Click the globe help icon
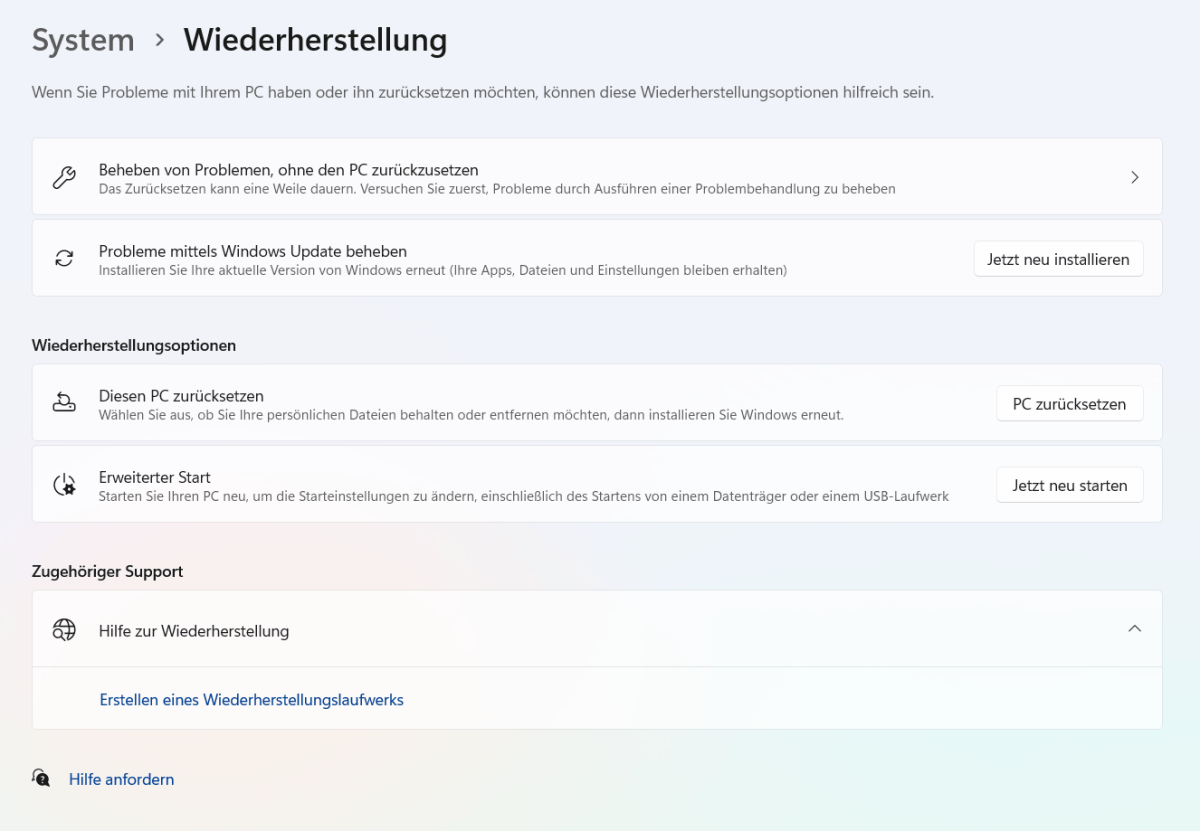The height and width of the screenshot is (831, 1200). click(64, 630)
